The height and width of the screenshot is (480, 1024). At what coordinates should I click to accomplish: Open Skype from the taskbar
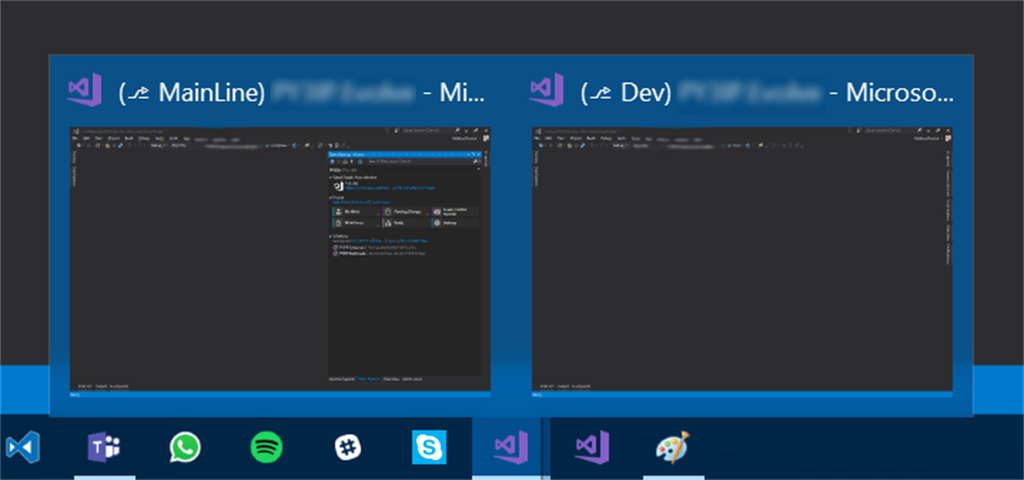point(429,447)
